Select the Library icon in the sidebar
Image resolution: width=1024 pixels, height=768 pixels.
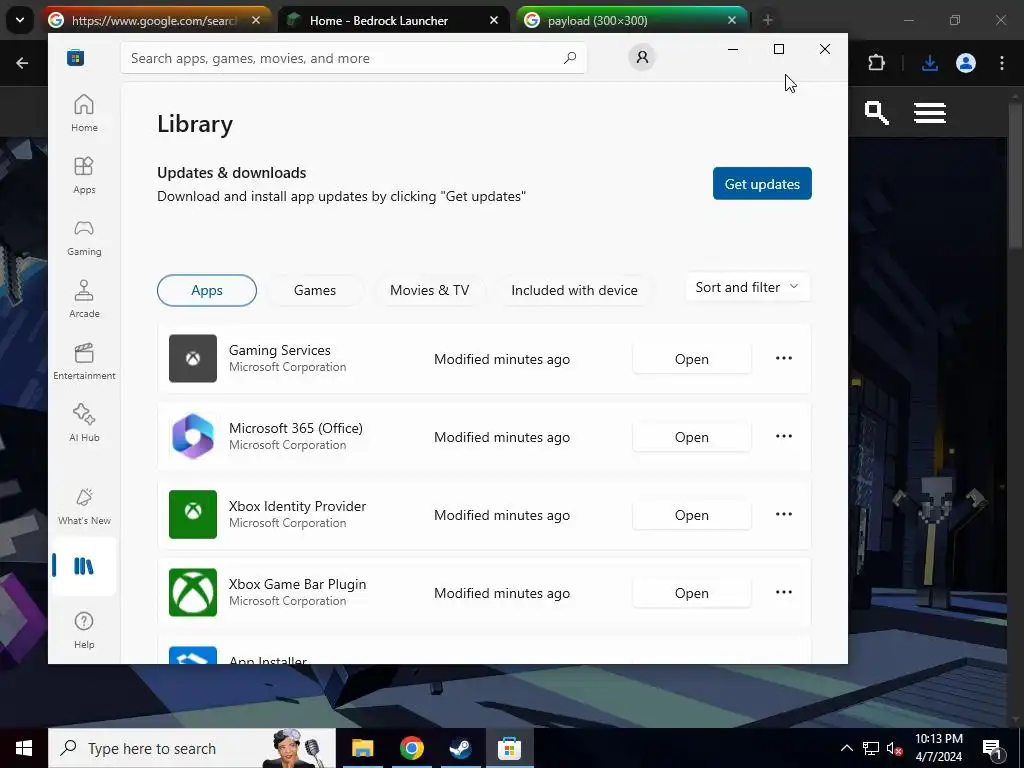(x=84, y=566)
